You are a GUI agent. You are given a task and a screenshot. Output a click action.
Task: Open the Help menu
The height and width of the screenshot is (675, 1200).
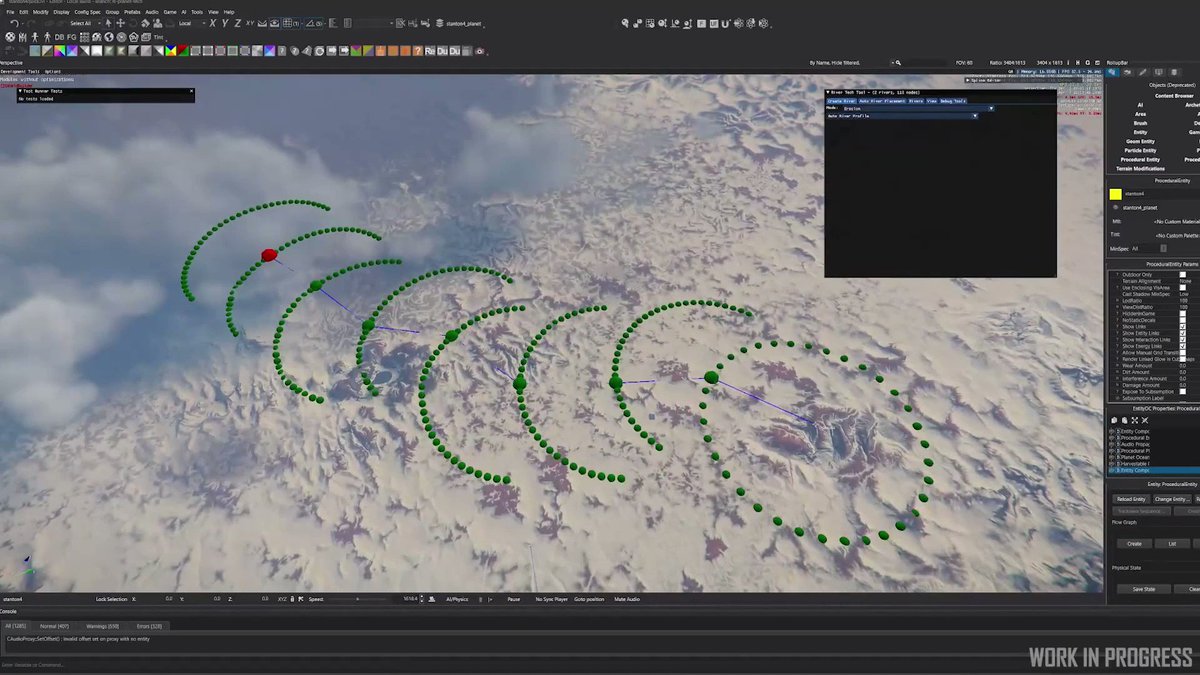point(229,12)
